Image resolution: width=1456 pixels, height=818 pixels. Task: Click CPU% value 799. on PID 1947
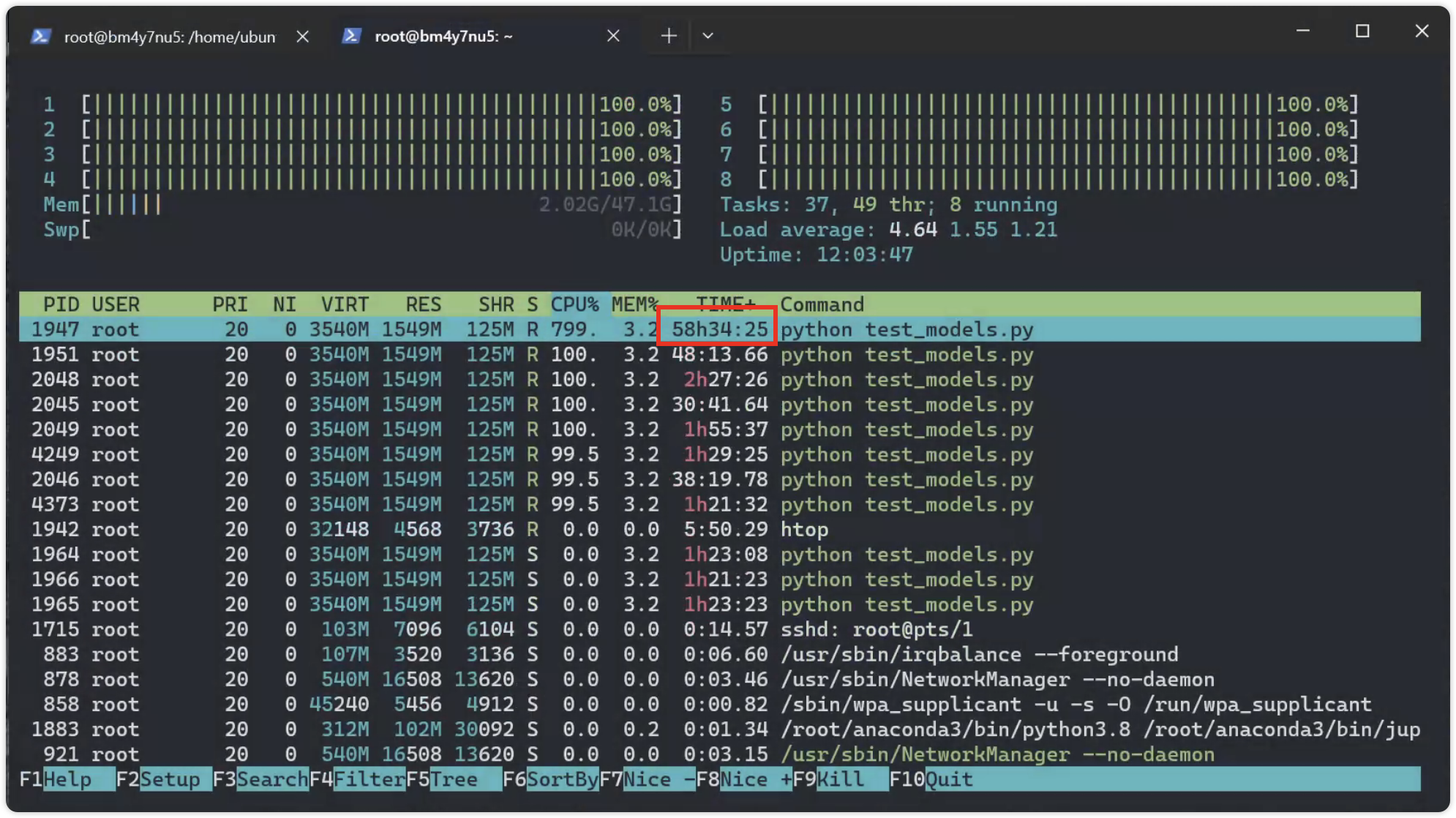point(574,329)
